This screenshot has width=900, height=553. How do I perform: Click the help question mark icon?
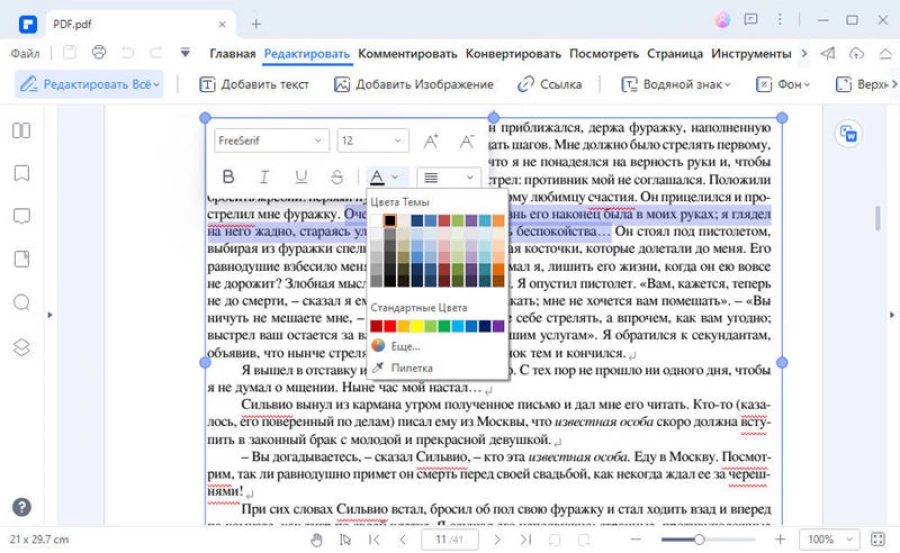(21, 507)
